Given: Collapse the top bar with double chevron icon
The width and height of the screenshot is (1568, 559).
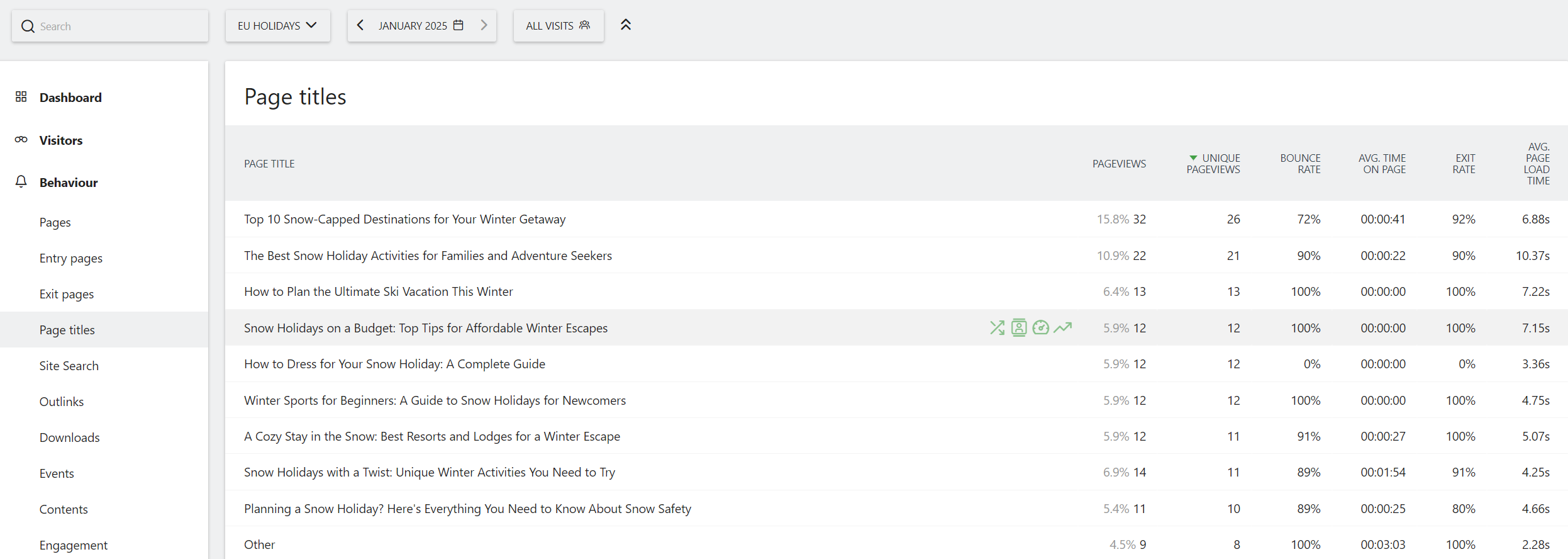Looking at the screenshot, I should 625,25.
